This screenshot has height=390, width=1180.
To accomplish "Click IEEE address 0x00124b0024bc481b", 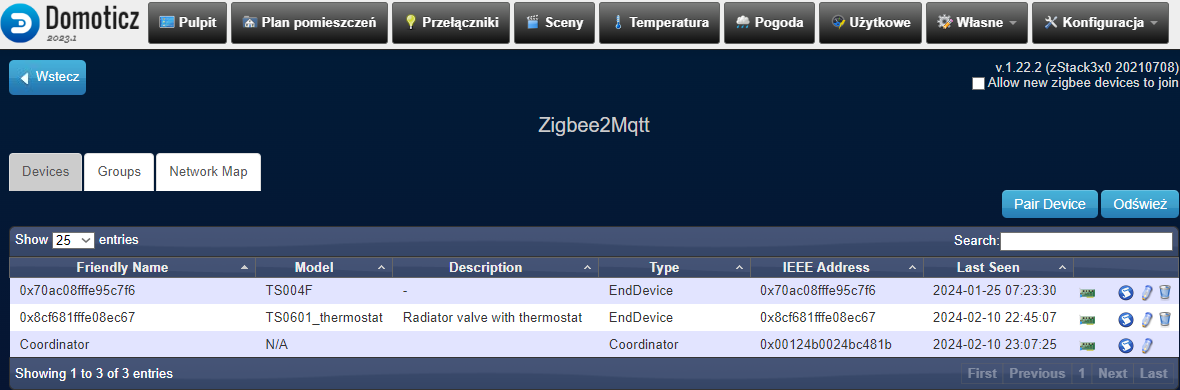I will 826,345.
